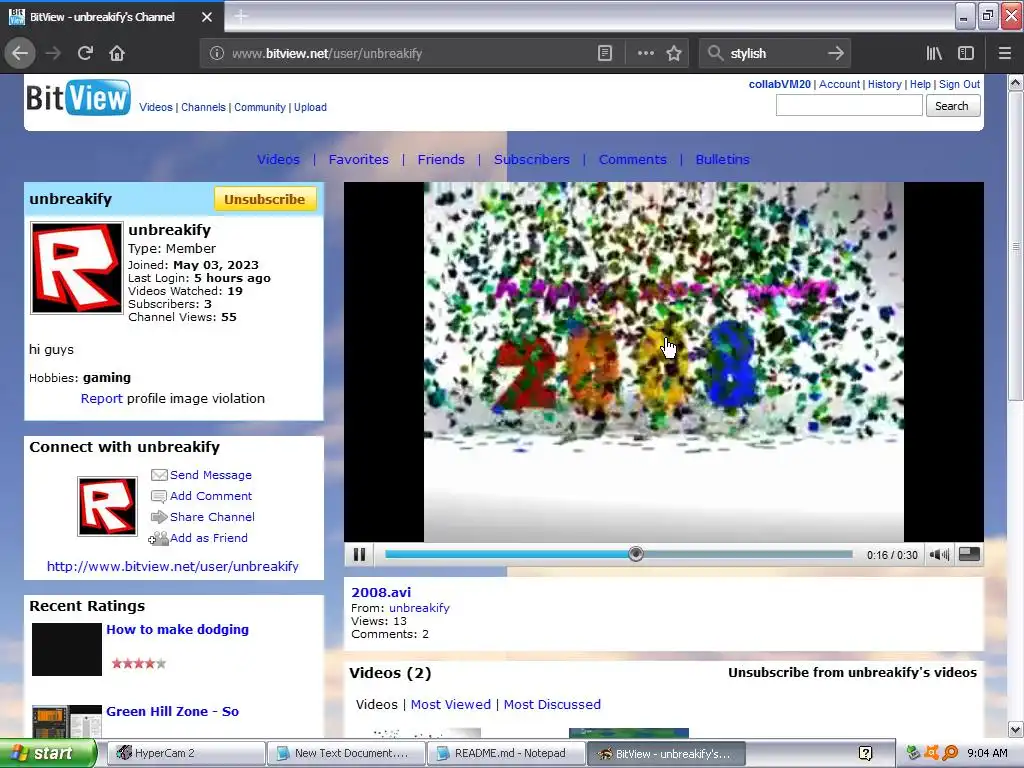The image size is (1024, 768).
Task: Open the Videos channel tab
Action: tap(278, 159)
